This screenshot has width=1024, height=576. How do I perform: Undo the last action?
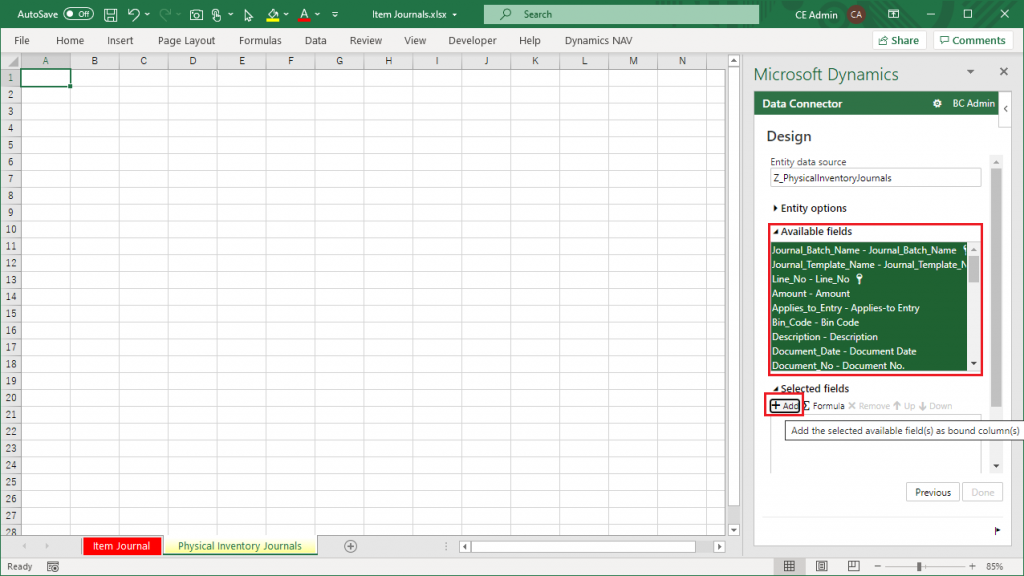click(133, 14)
